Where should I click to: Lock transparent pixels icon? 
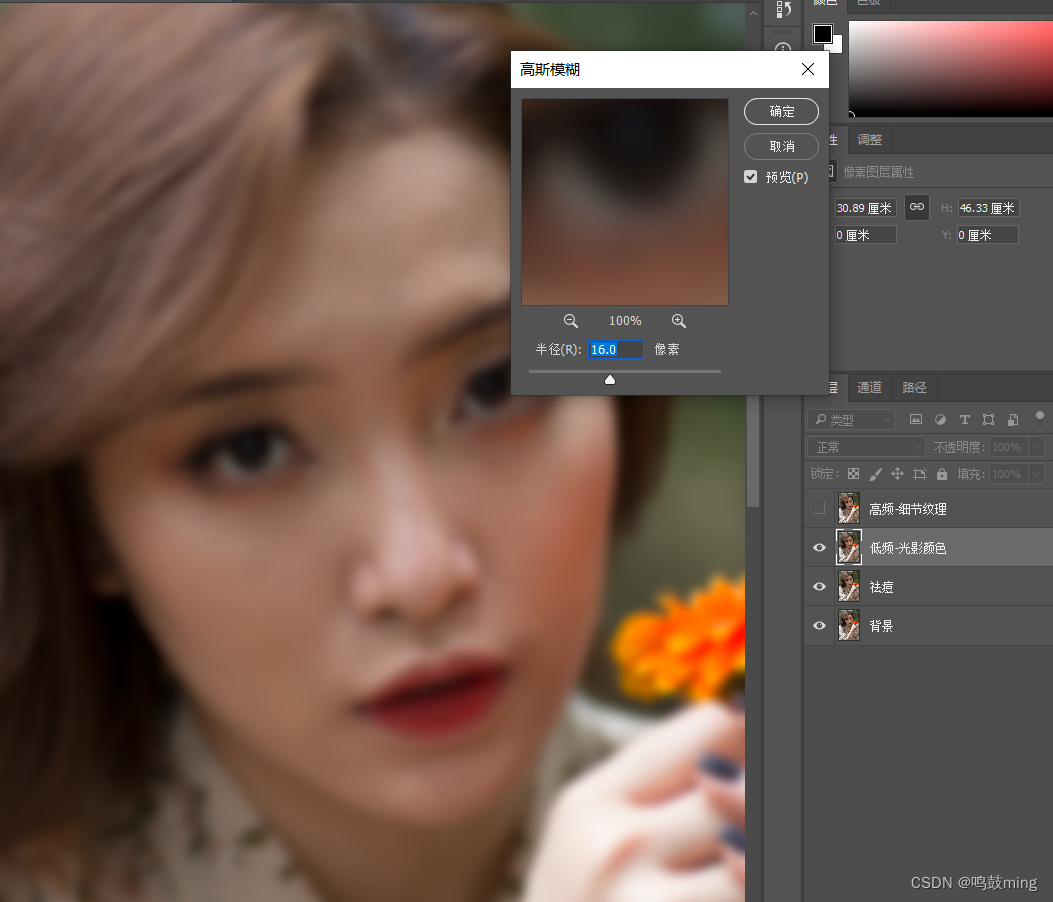[x=854, y=473]
